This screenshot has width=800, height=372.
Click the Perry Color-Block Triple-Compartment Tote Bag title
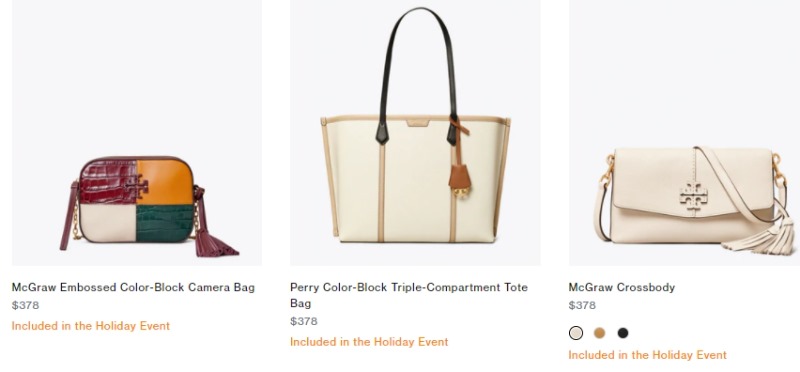pyautogui.click(x=409, y=295)
